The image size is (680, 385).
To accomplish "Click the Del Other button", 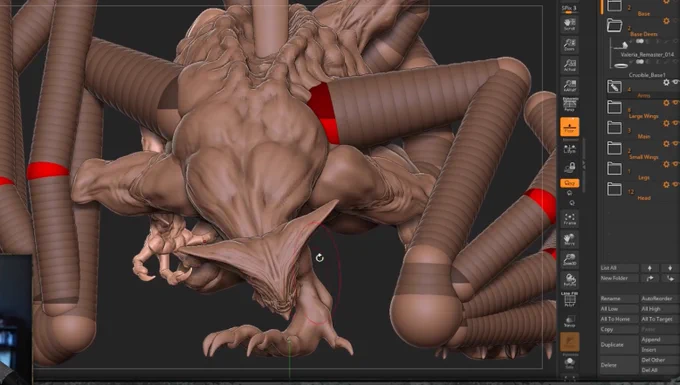I will click(x=660, y=360).
